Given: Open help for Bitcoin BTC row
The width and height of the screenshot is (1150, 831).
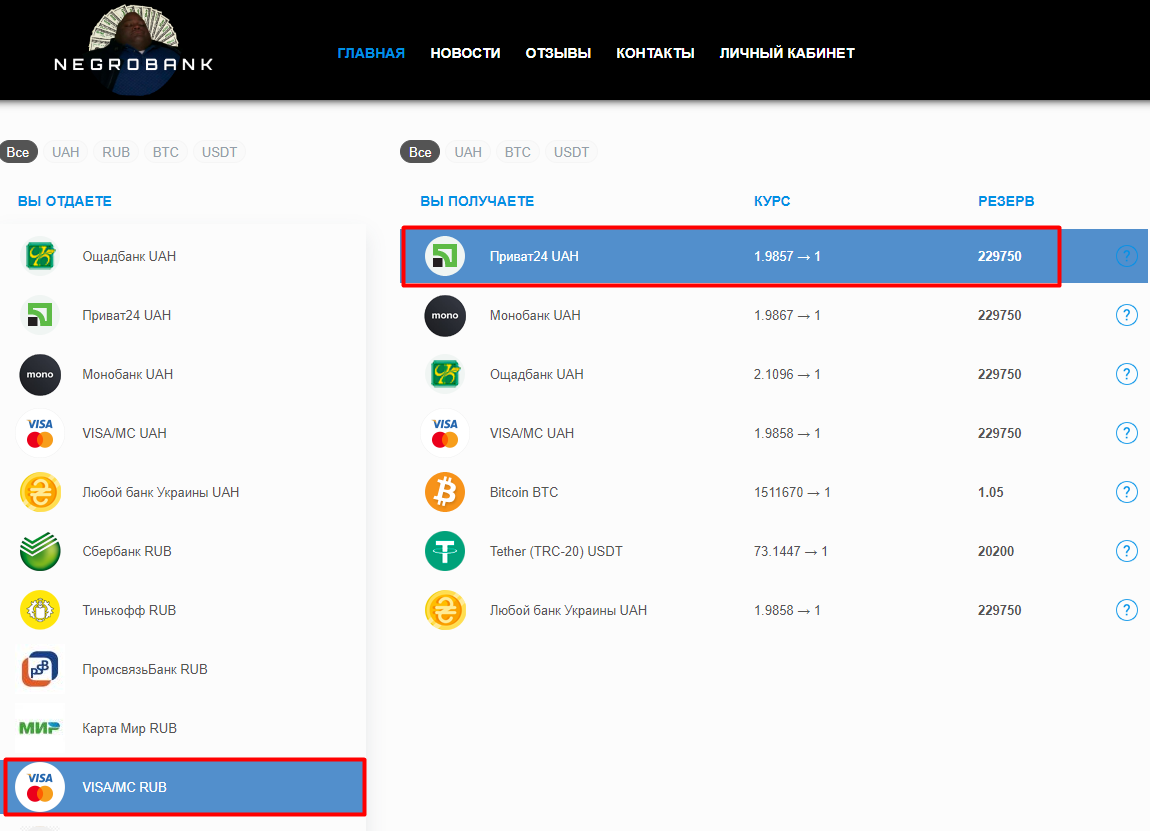Looking at the screenshot, I should point(1127,492).
